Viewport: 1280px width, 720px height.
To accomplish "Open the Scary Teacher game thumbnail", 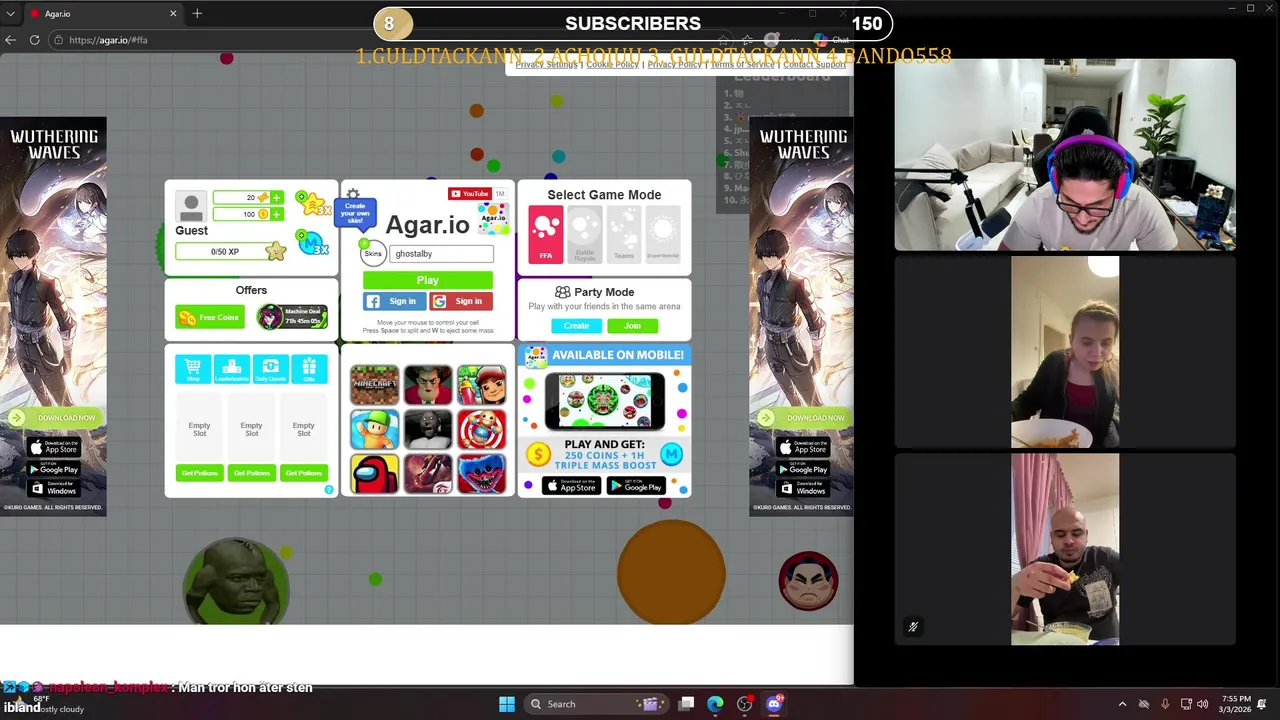I will pyautogui.click(x=428, y=385).
